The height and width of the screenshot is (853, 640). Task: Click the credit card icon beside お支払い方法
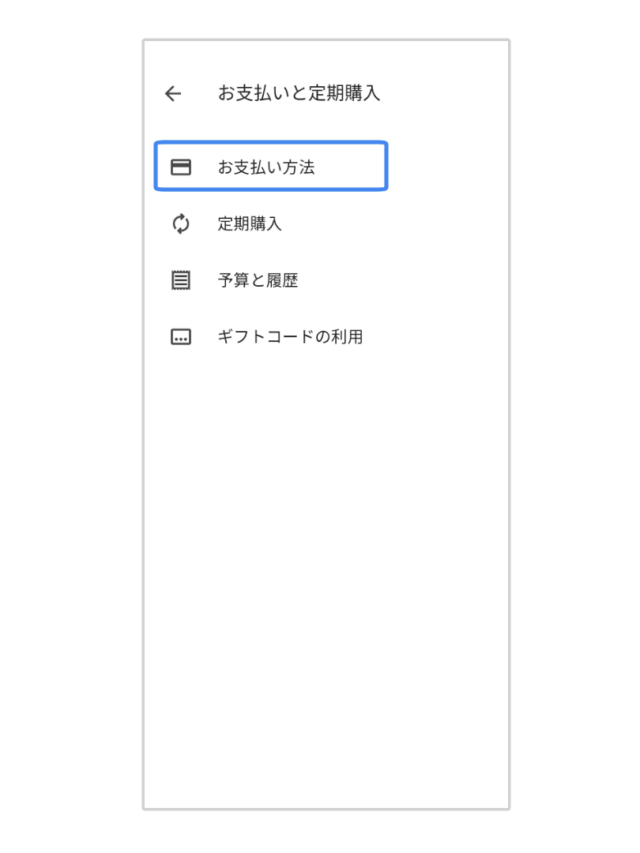click(181, 167)
